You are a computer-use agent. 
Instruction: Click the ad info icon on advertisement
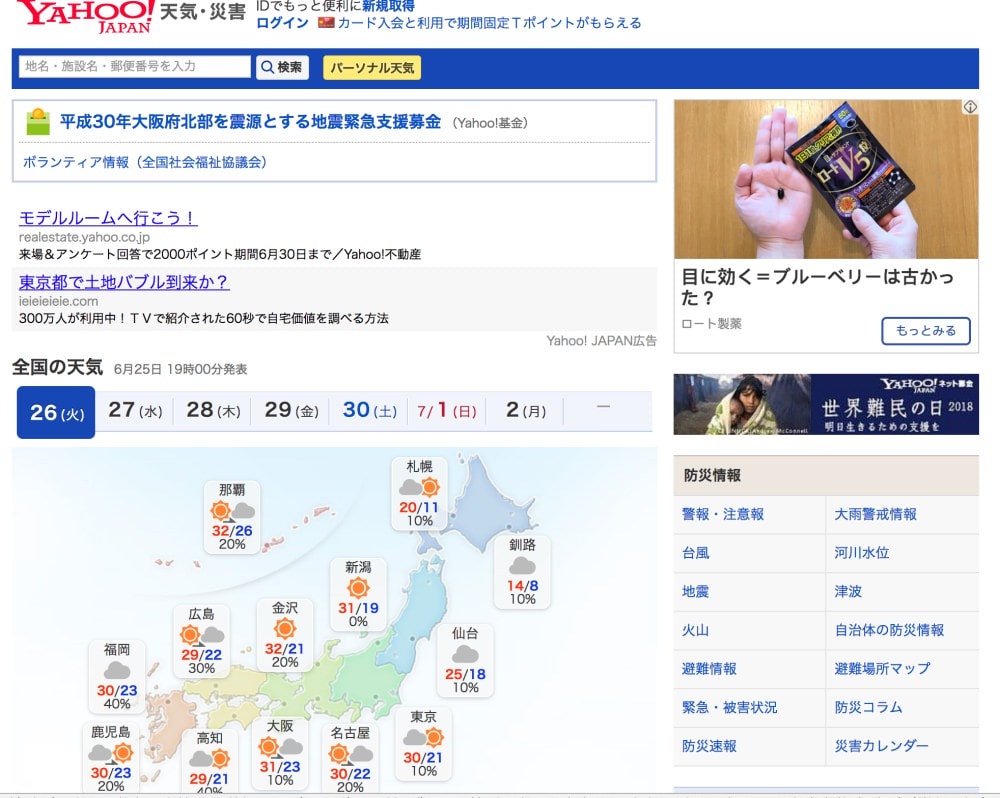pos(969,107)
